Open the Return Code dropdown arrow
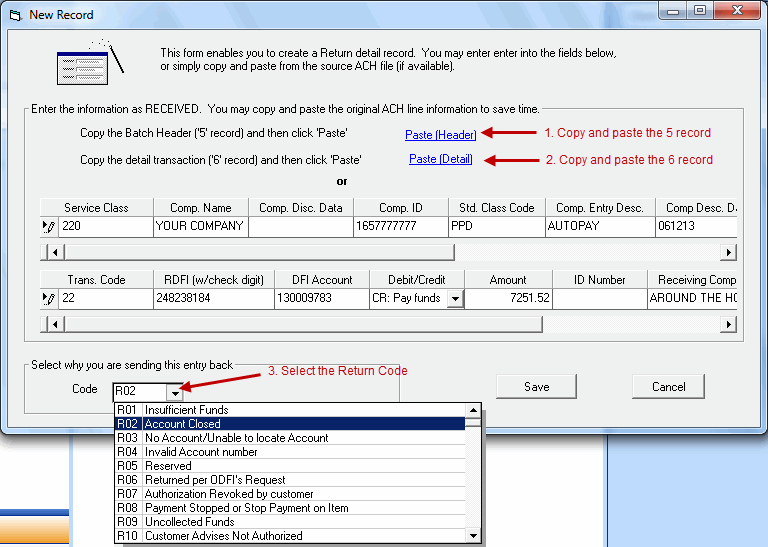Image resolution: width=768 pixels, height=547 pixels. coord(175,393)
